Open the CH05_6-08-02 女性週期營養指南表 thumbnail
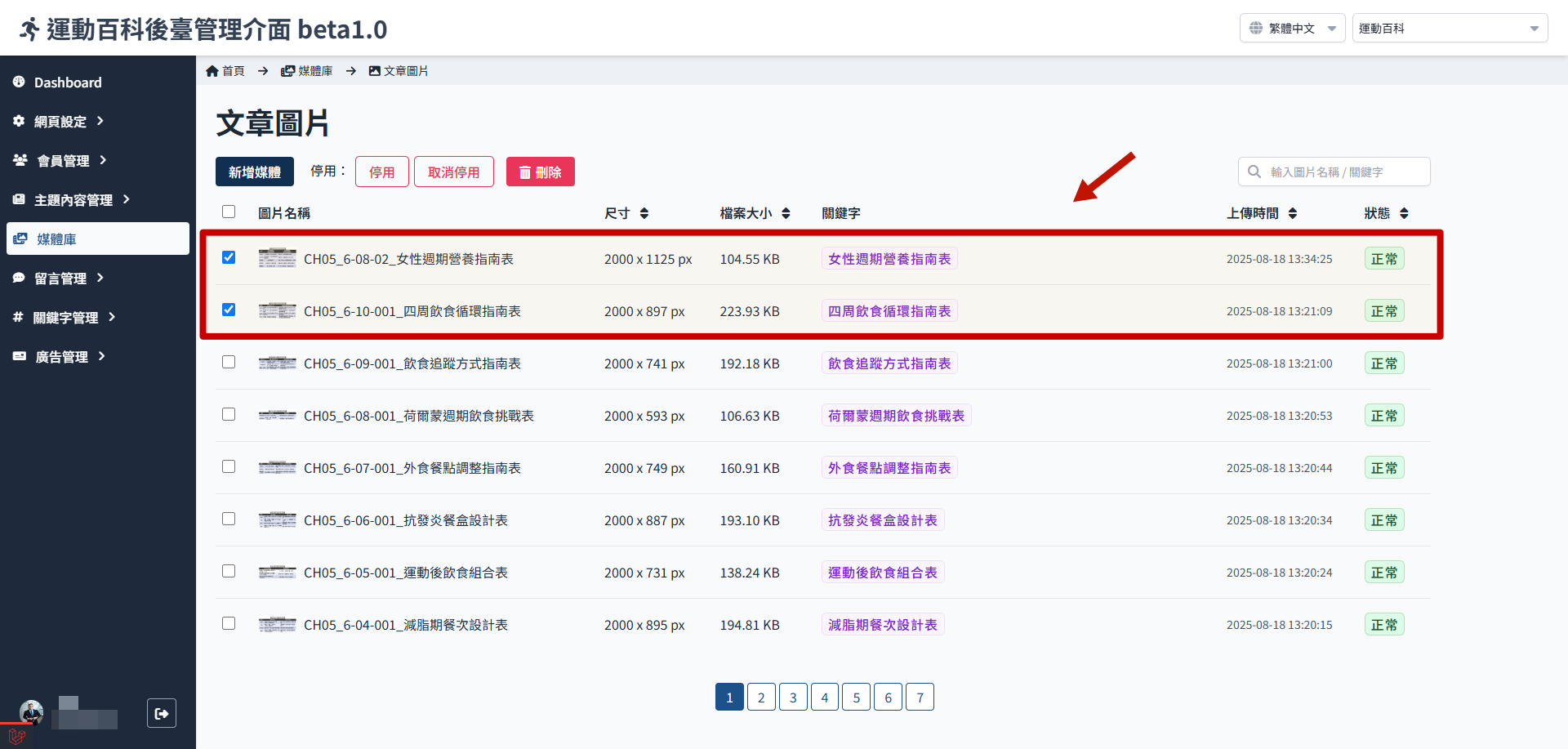 click(278, 258)
